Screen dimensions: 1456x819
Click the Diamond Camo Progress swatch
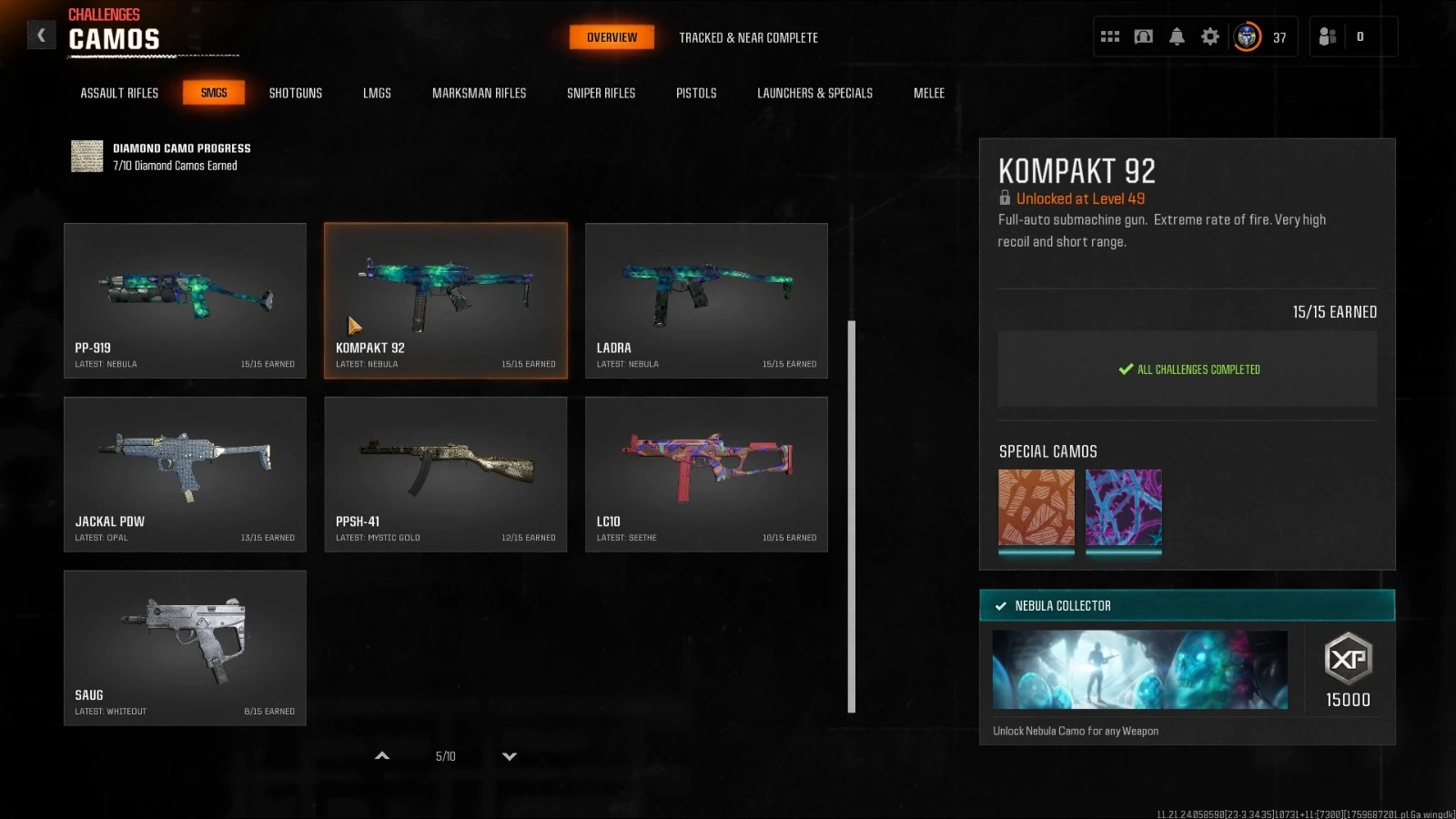click(87, 157)
